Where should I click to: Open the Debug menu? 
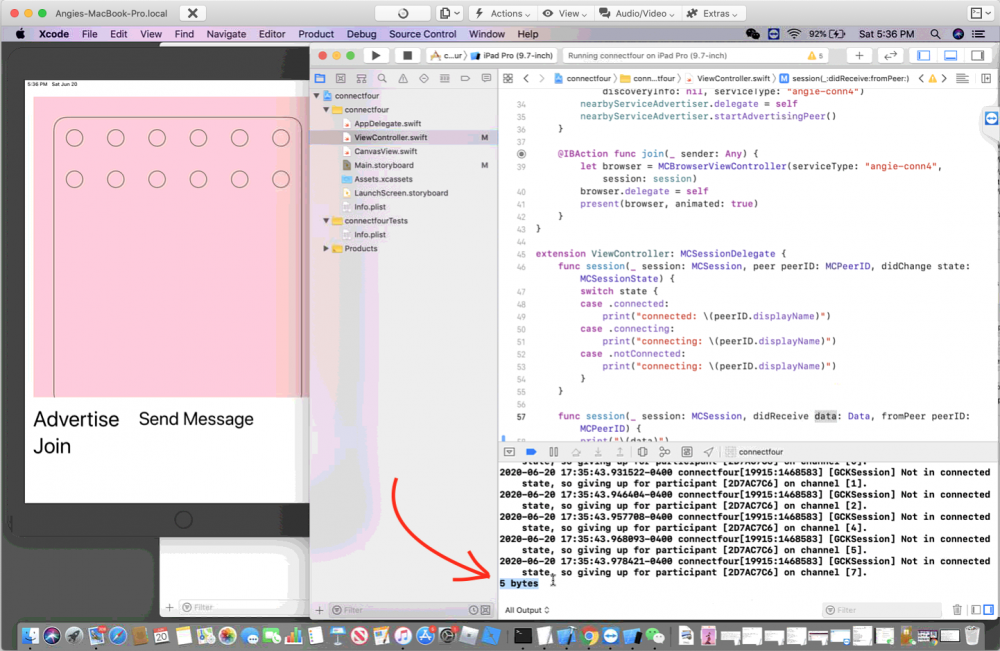click(x=362, y=34)
